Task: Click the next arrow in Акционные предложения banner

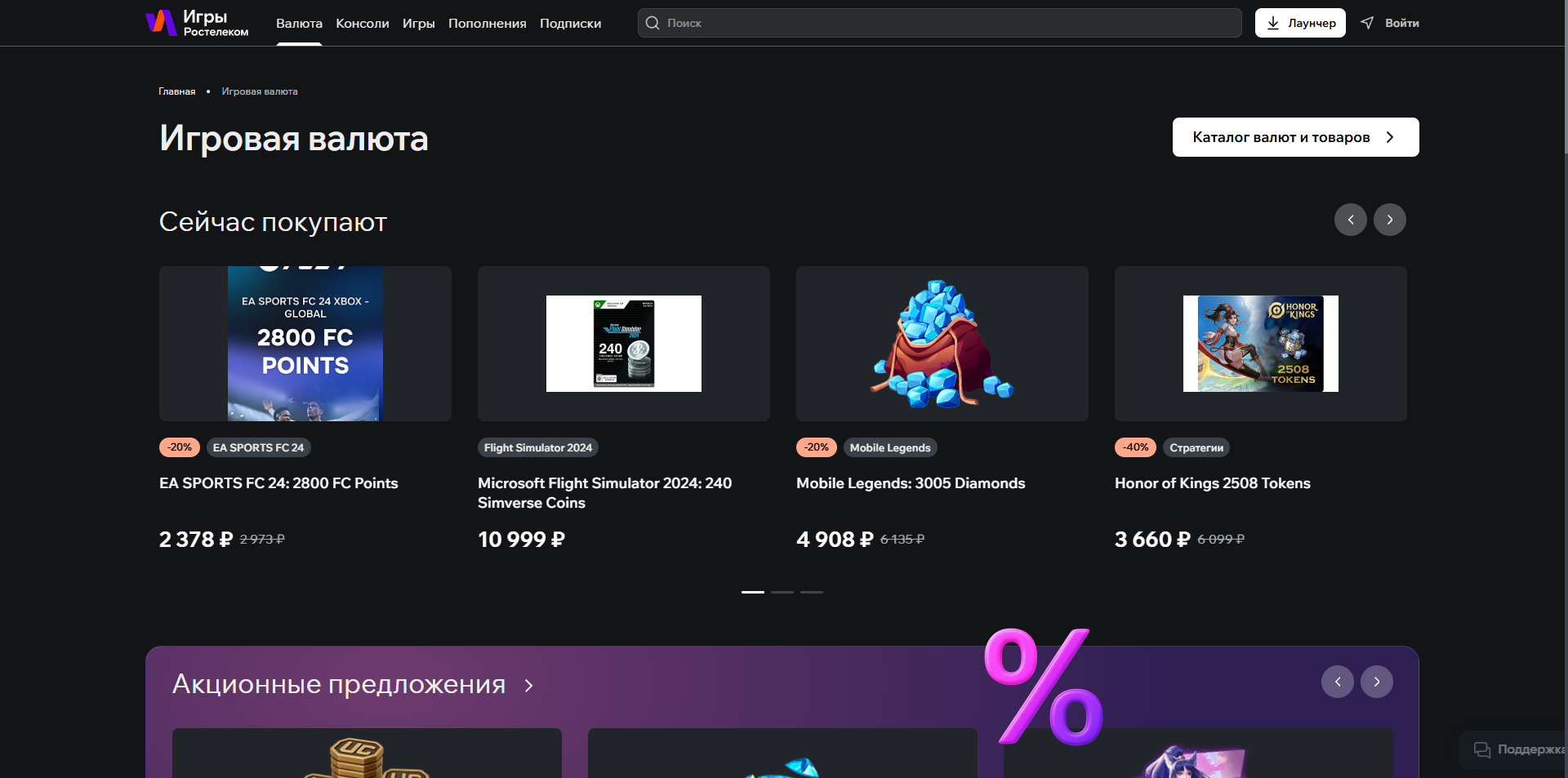Action: (1377, 682)
